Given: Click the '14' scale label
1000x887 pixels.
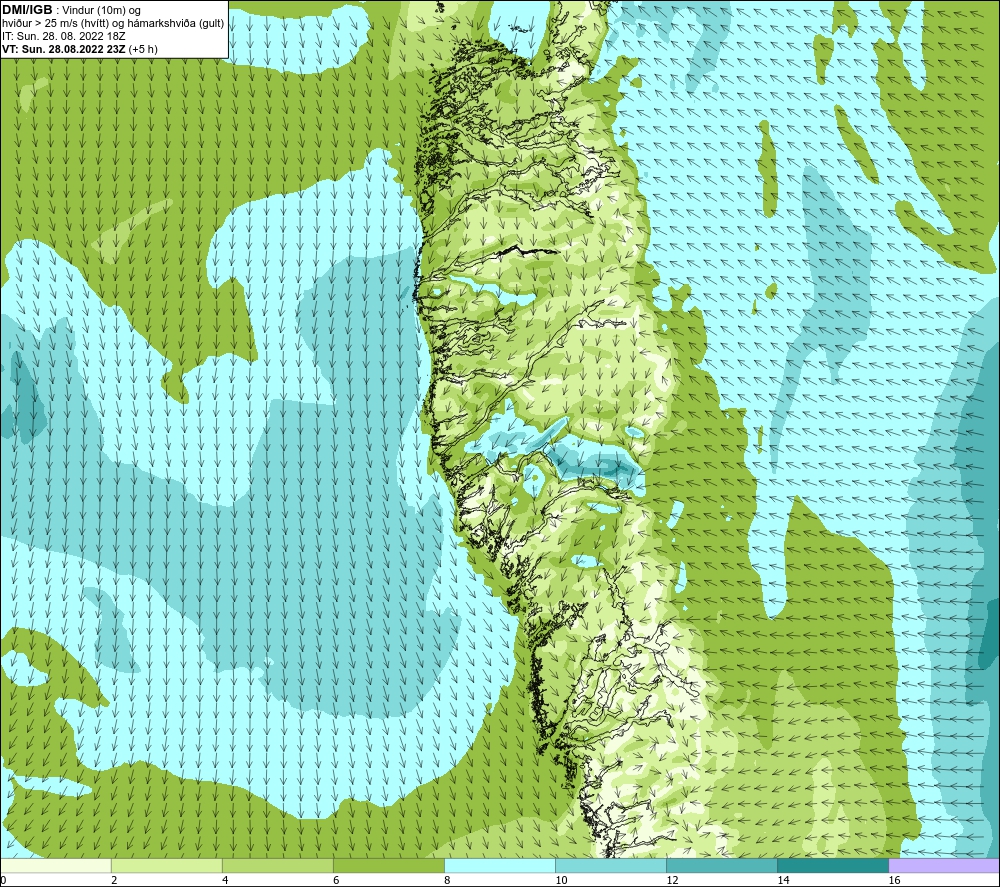Looking at the screenshot, I should click(783, 880).
